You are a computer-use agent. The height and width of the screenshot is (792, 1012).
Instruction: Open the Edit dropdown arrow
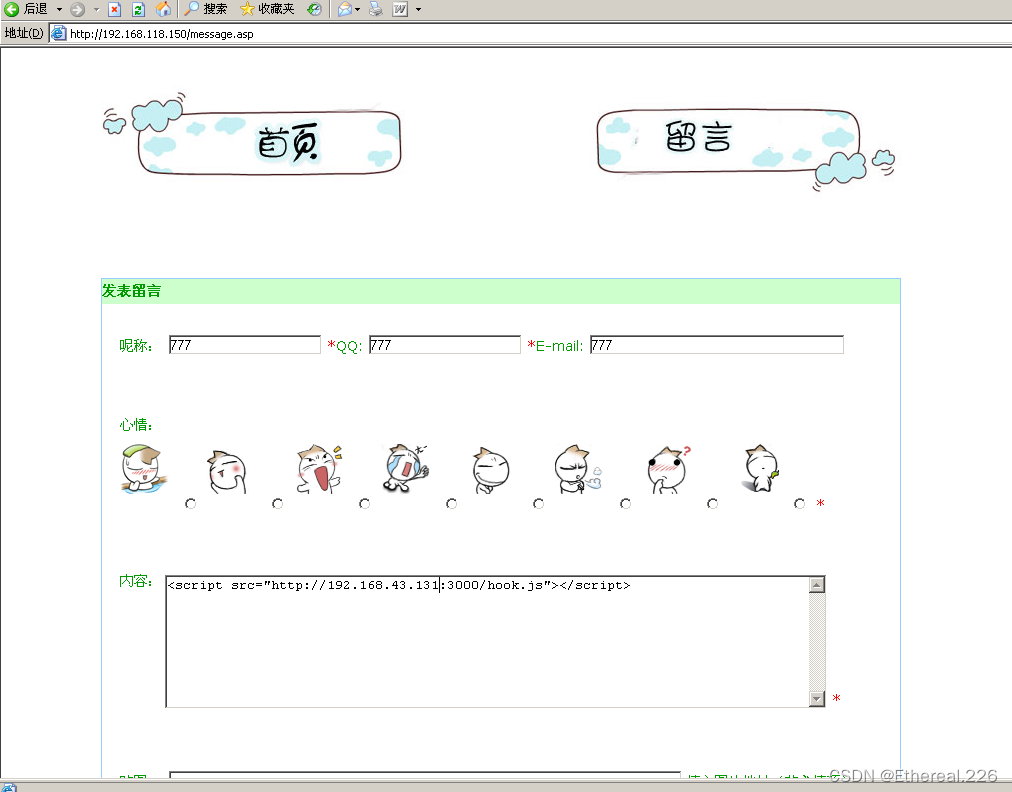coord(418,9)
